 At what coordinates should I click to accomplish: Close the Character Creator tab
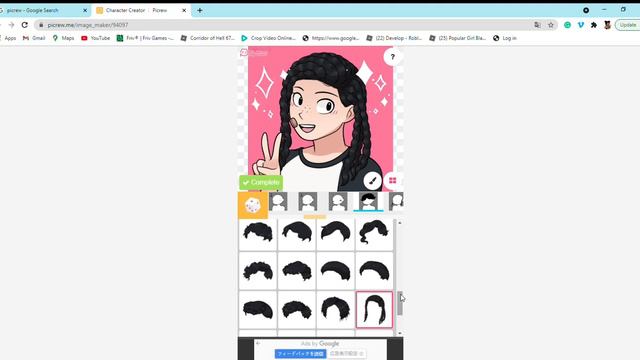pos(184,10)
